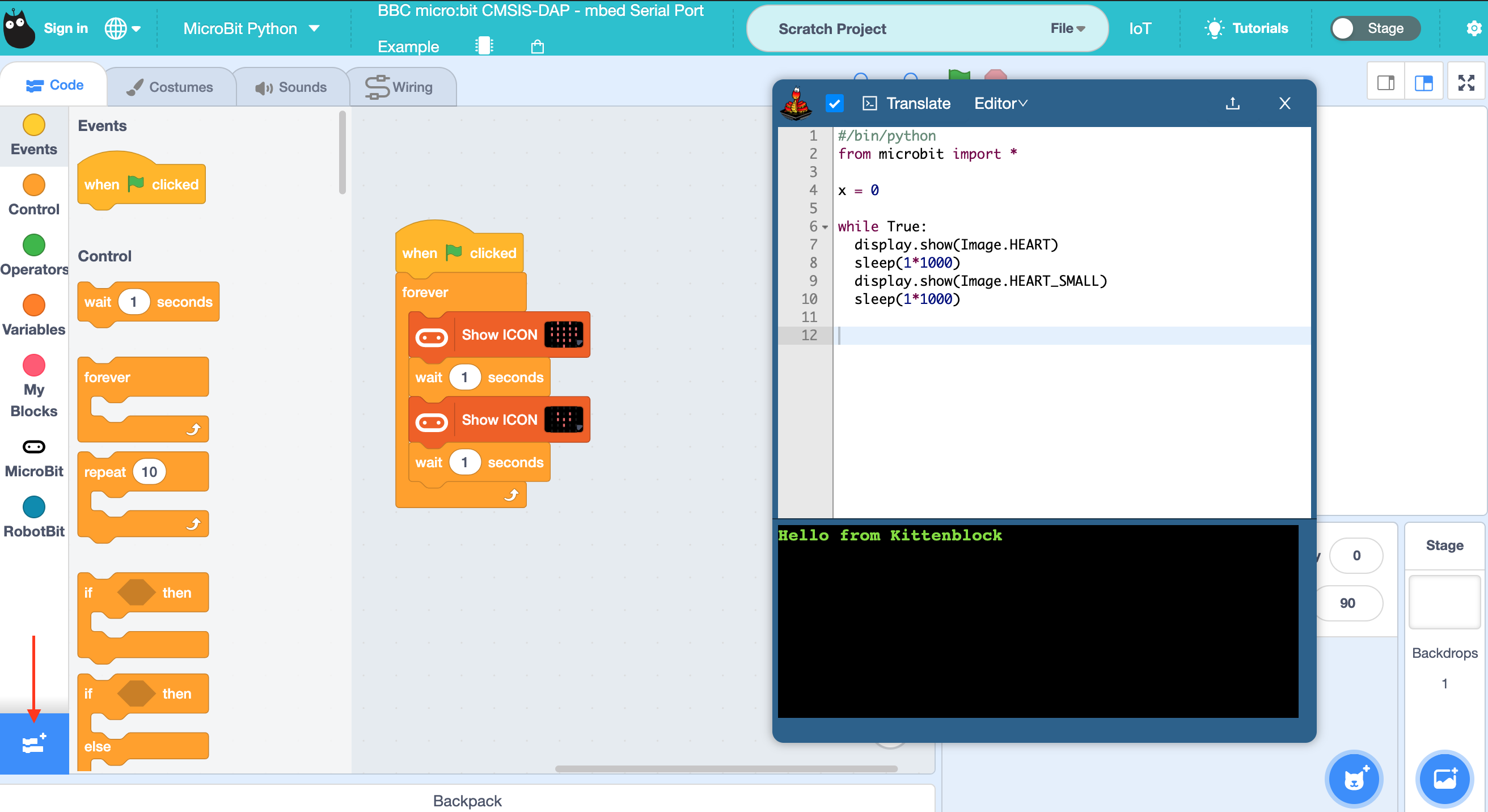Select the MicroBit block category

[x=33, y=459]
